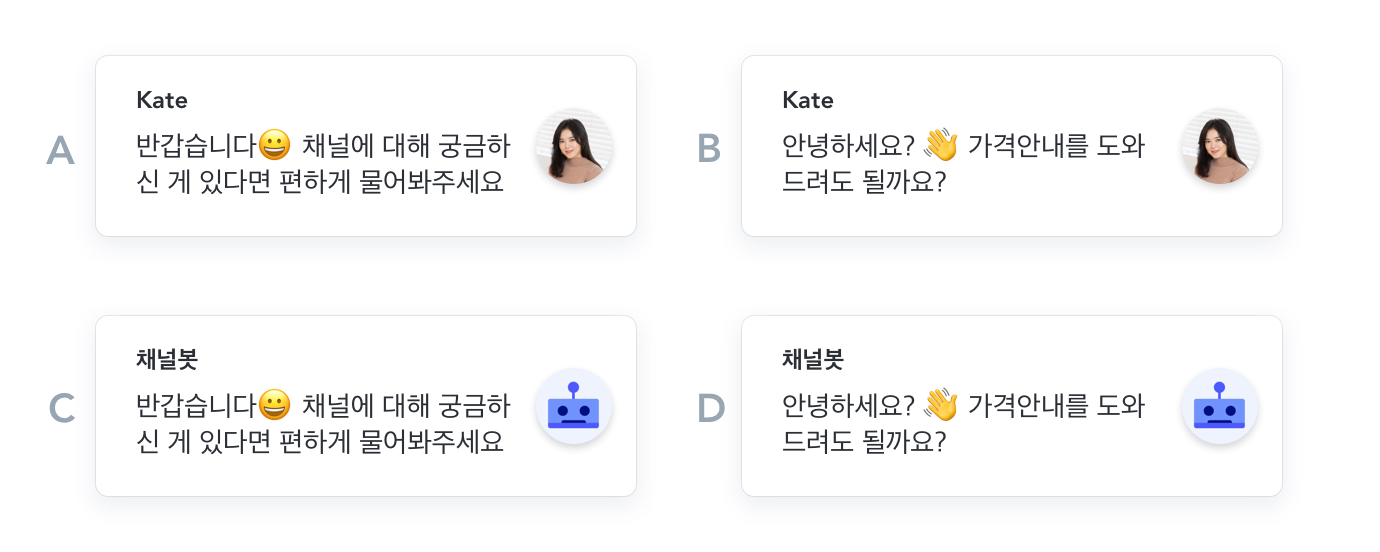
Task: Open 채널봇's 반갑습니다 message in card C
Action: pyautogui.click(x=322, y=425)
